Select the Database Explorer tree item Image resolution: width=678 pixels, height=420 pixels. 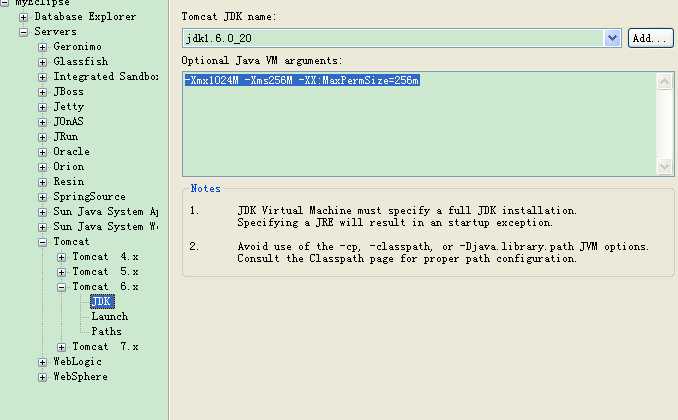click(85, 16)
